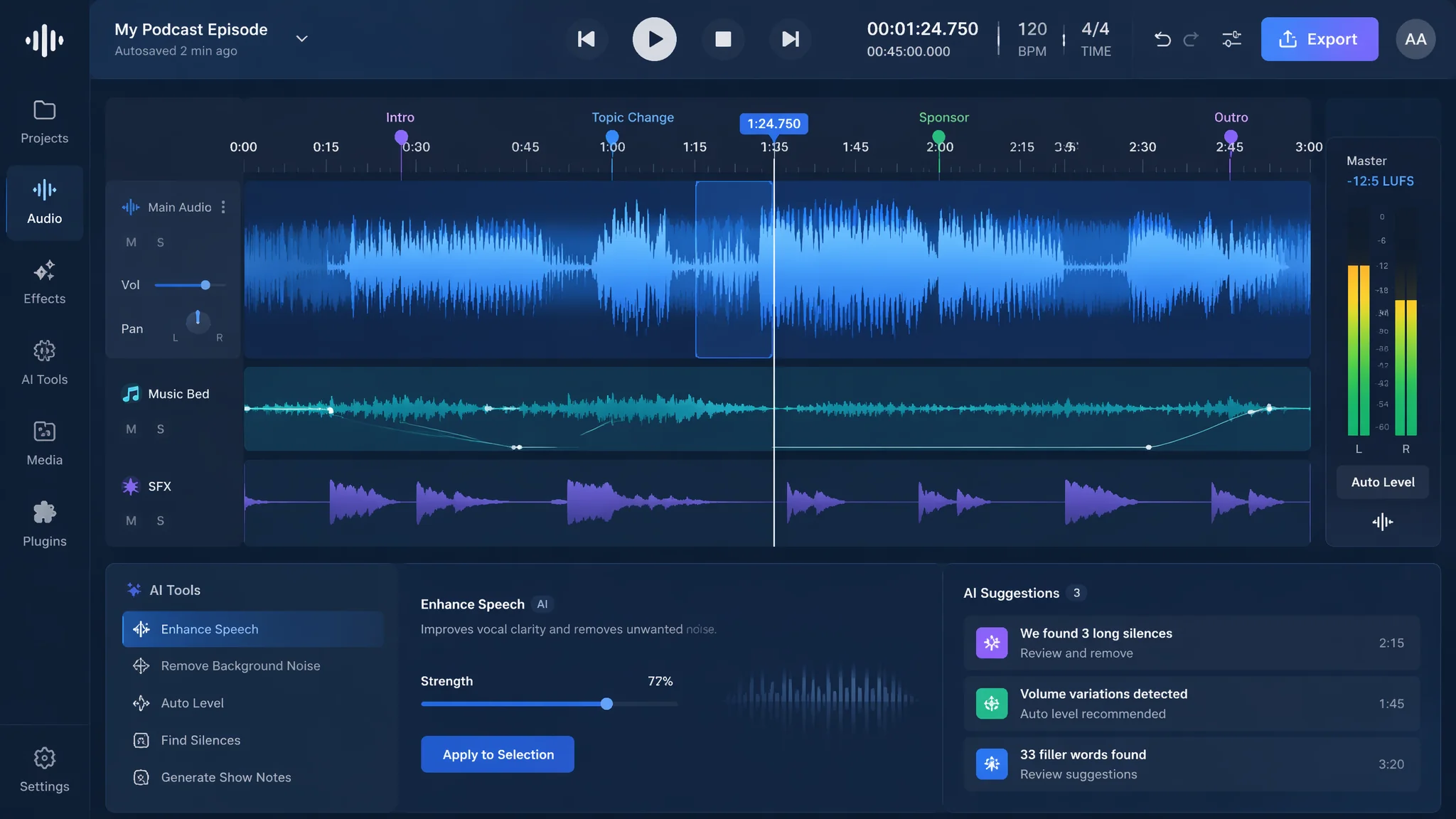
Task: Click the undo arrow icon
Action: click(1162, 39)
